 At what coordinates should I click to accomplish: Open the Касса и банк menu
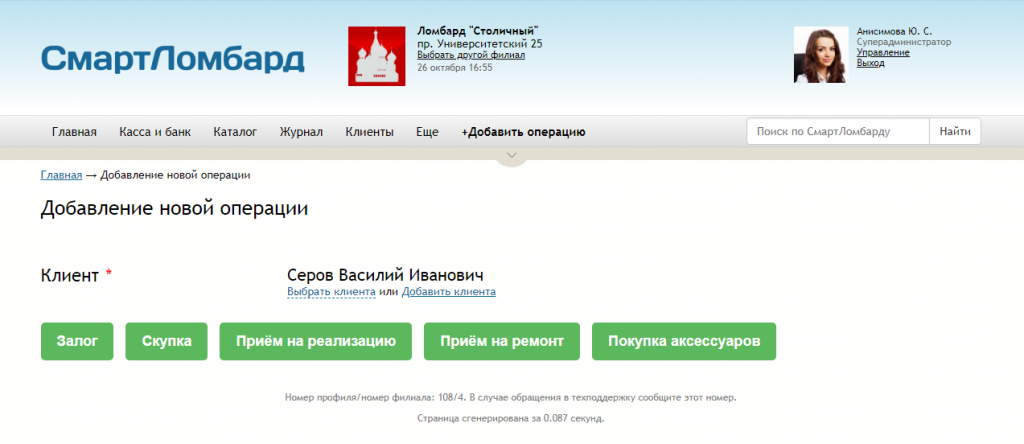pyautogui.click(x=155, y=132)
